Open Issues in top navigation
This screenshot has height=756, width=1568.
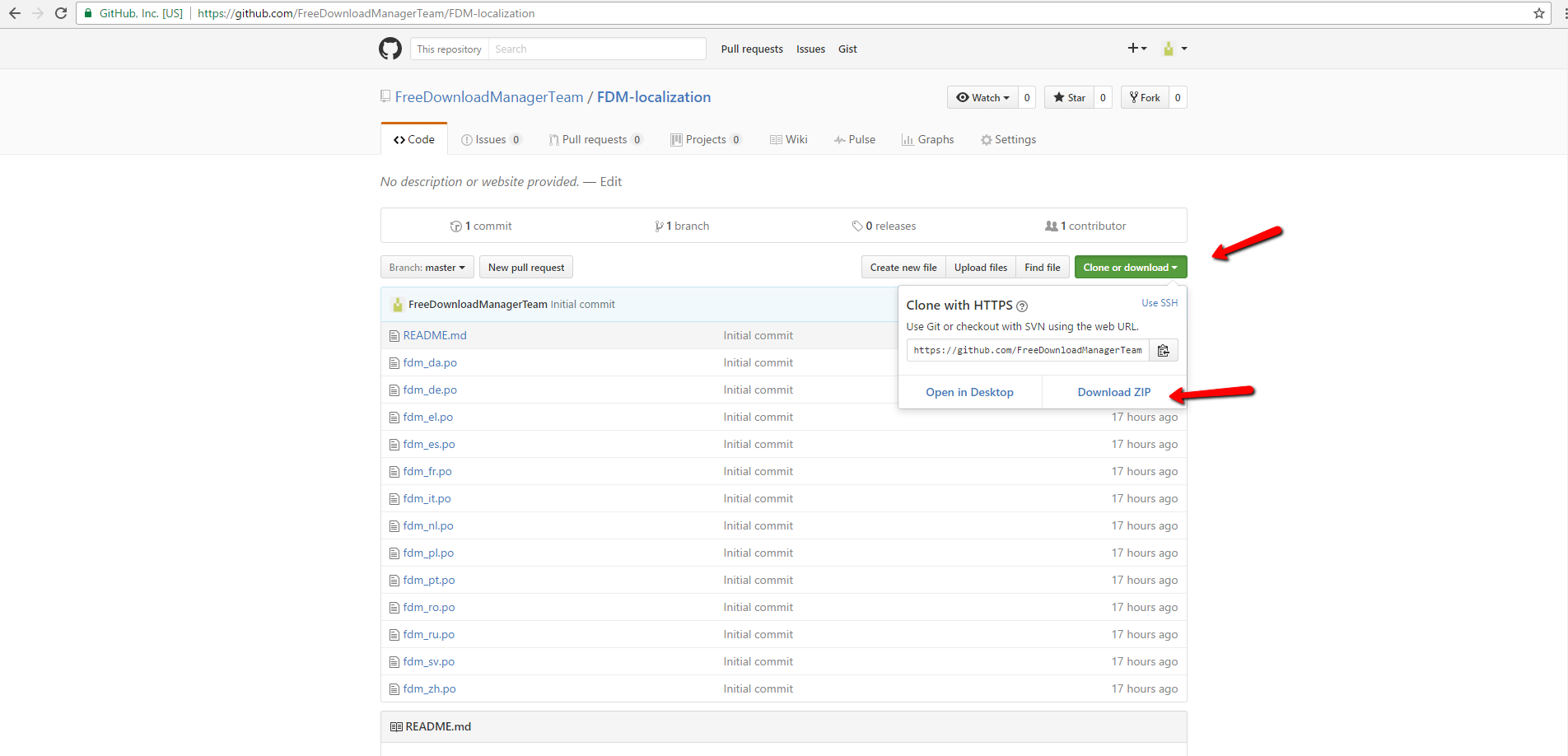point(810,49)
